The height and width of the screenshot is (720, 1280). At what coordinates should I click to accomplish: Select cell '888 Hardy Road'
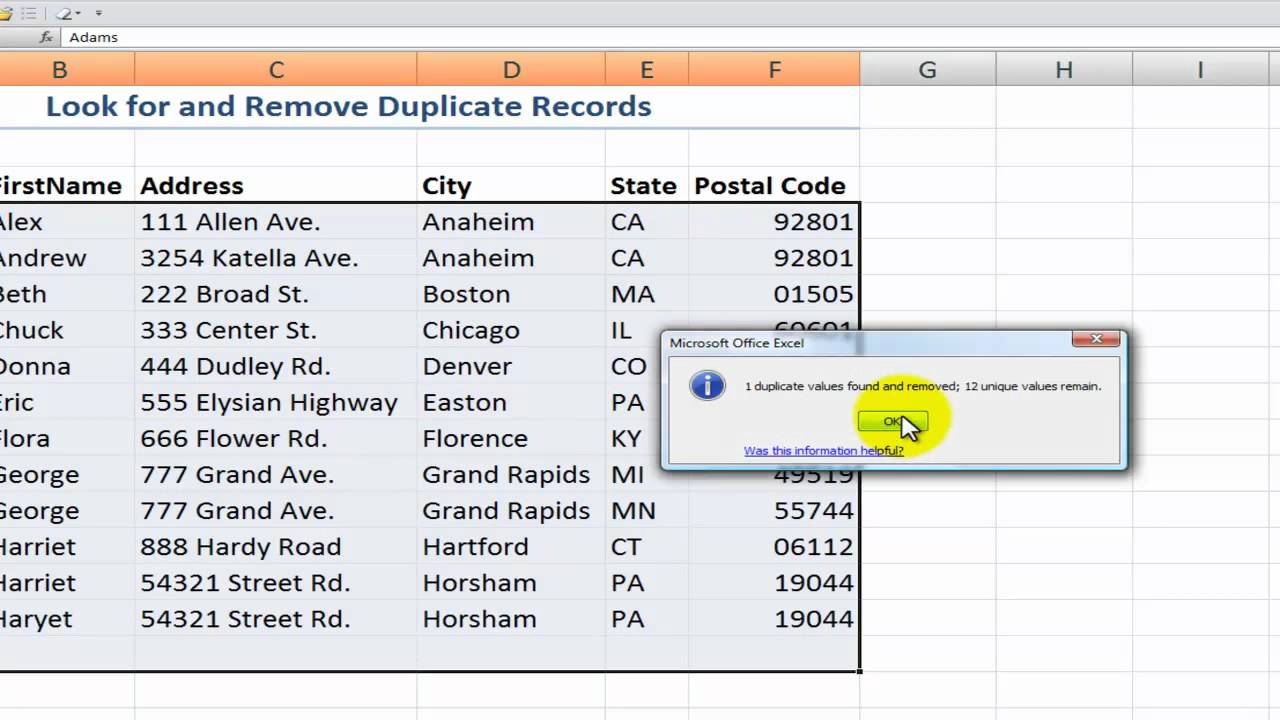pyautogui.click(x=276, y=547)
